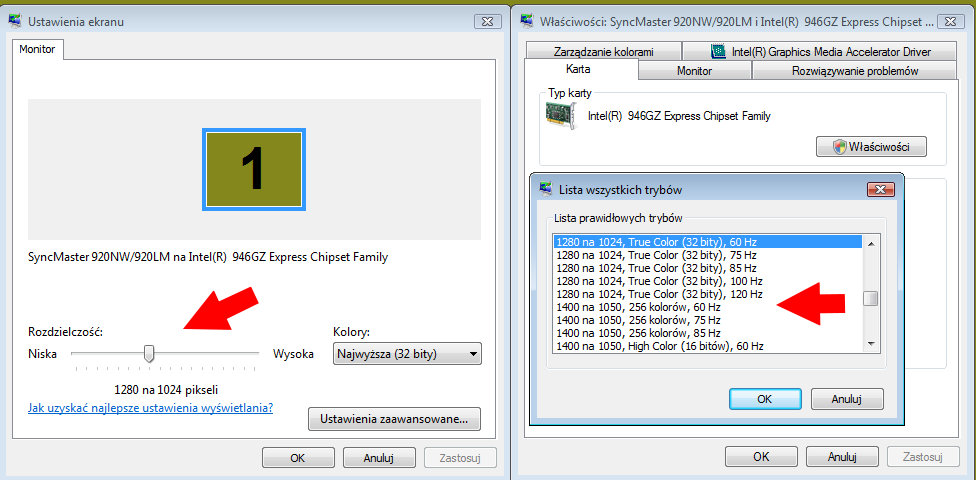Screen dimensions: 976x480
Task: Click OK in Lista wszystkich trybów dialog
Action: 765,399
